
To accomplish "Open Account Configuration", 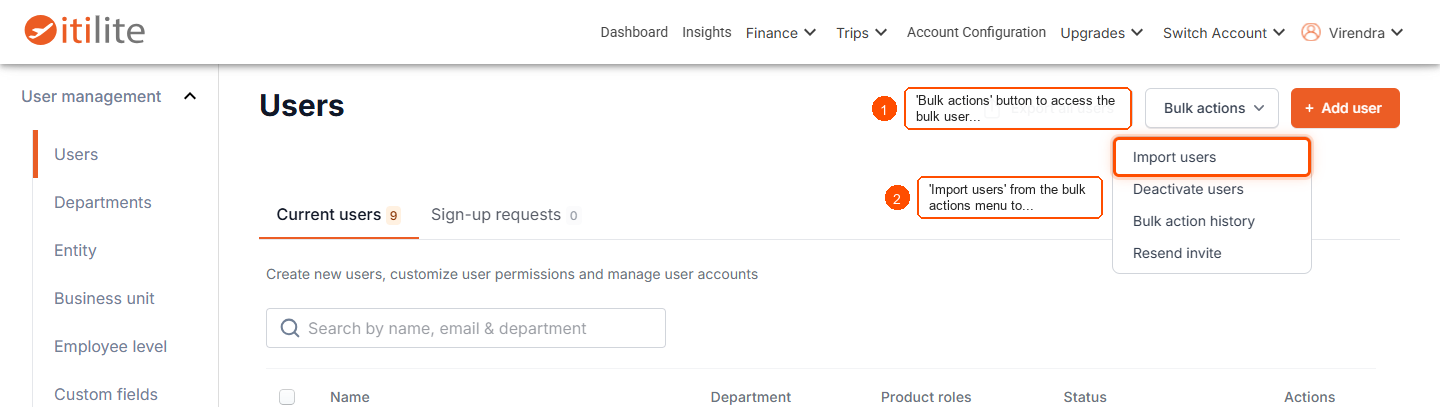I will [x=976, y=32].
